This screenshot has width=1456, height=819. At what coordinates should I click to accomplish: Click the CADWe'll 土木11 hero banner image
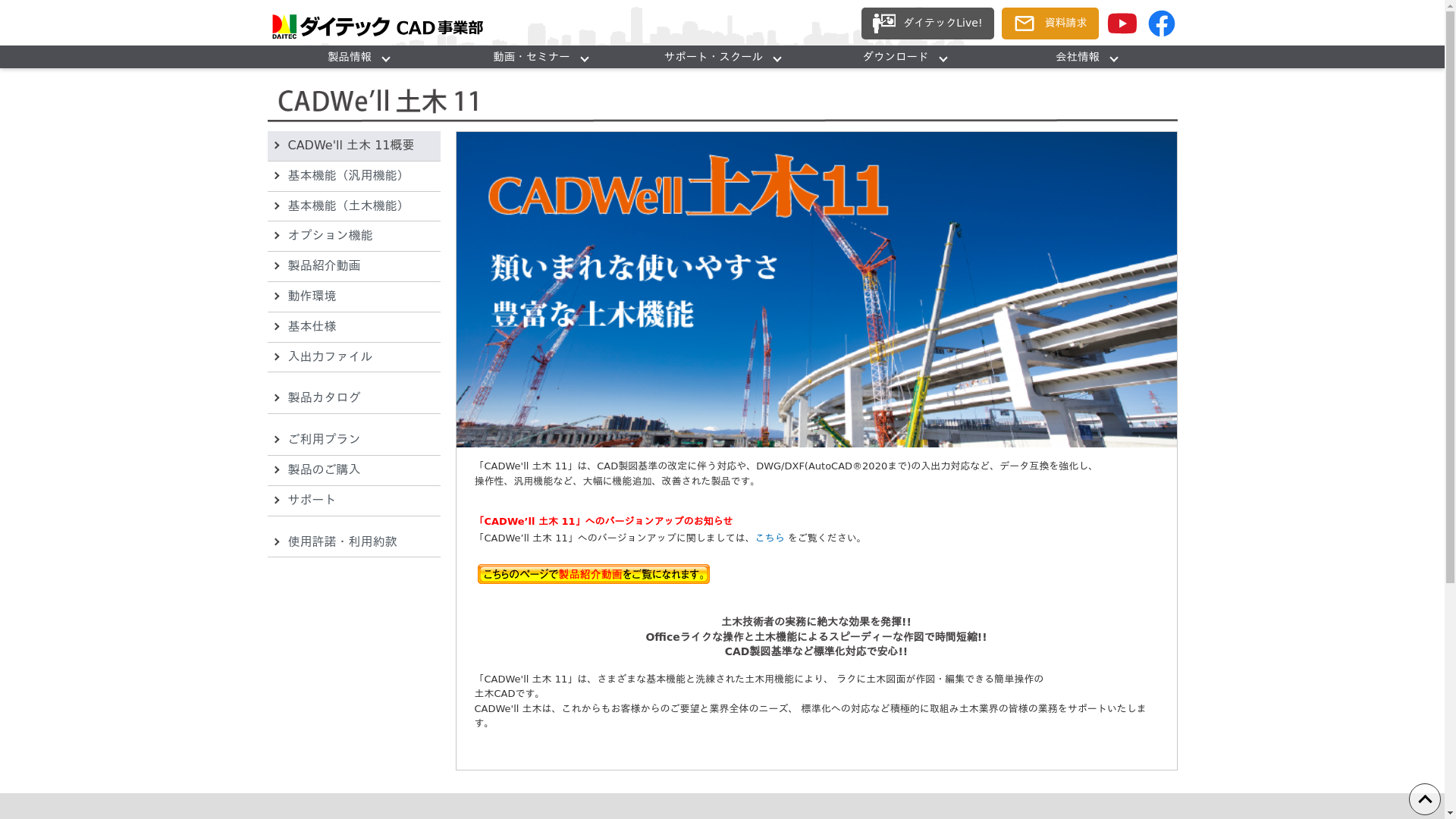tap(816, 289)
